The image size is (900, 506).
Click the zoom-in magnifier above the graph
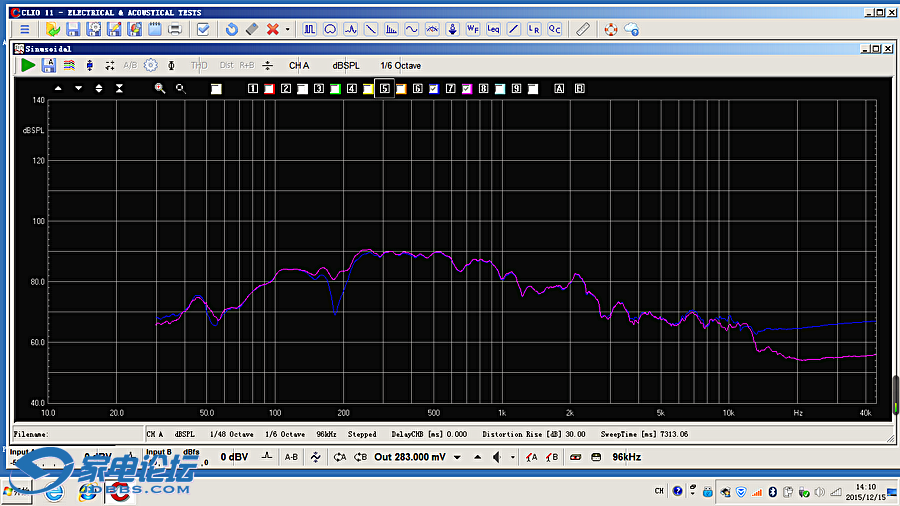pos(159,88)
